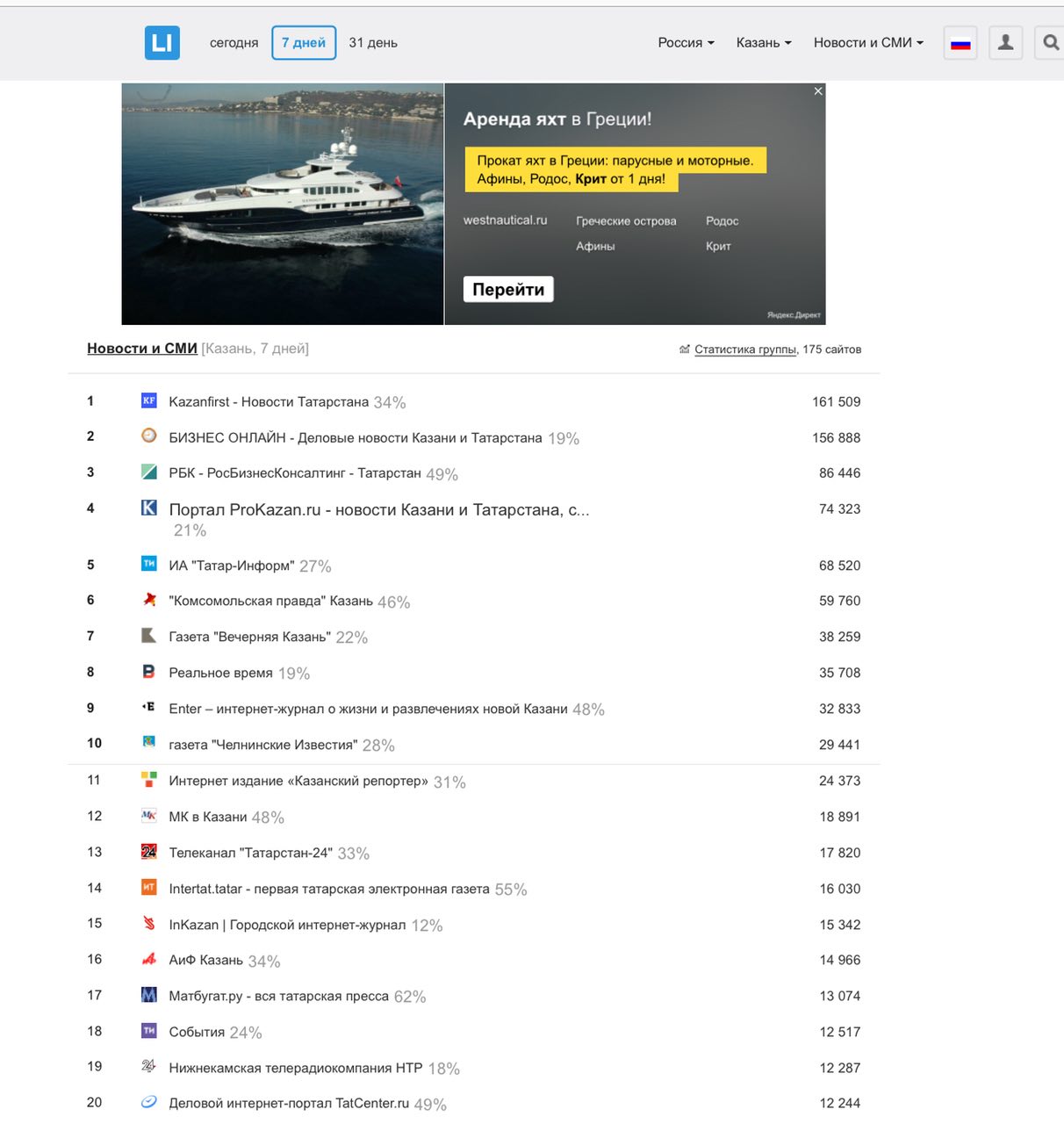
Task: Click the Челнинские Известия favicon
Action: tap(149, 743)
